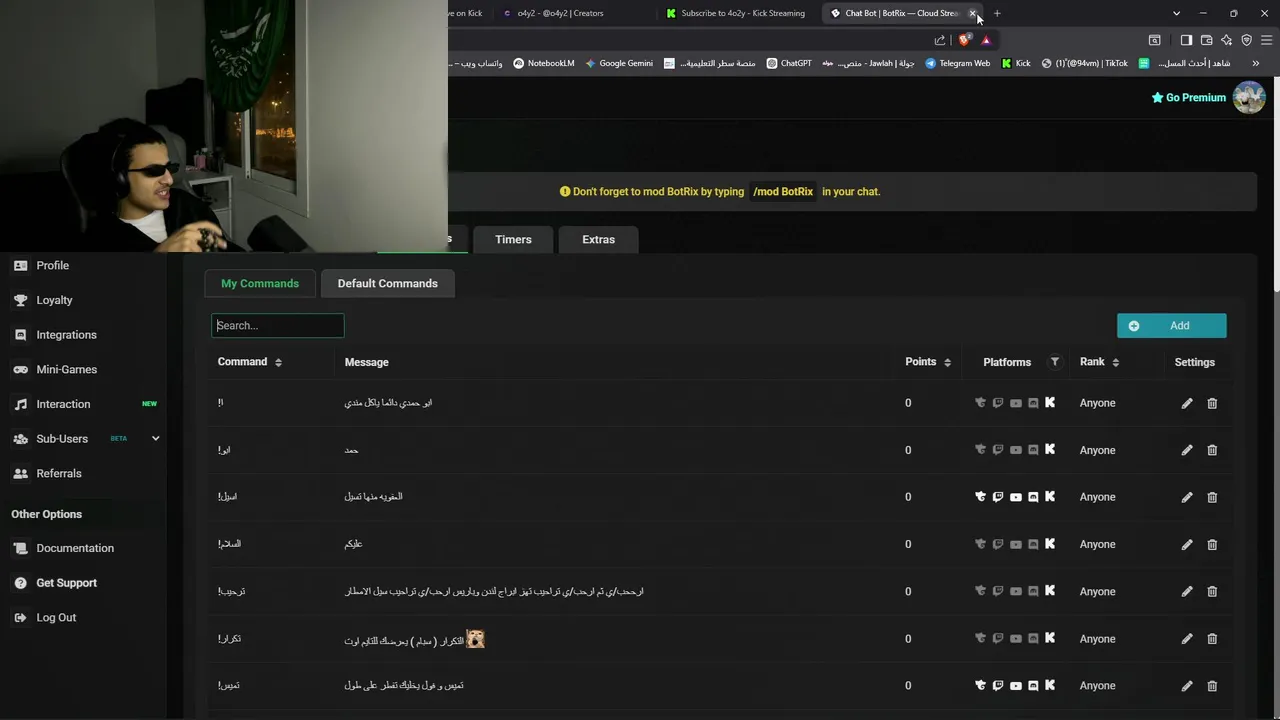
Task: Click the trash icon on the !تكرار row
Action: point(1212,638)
